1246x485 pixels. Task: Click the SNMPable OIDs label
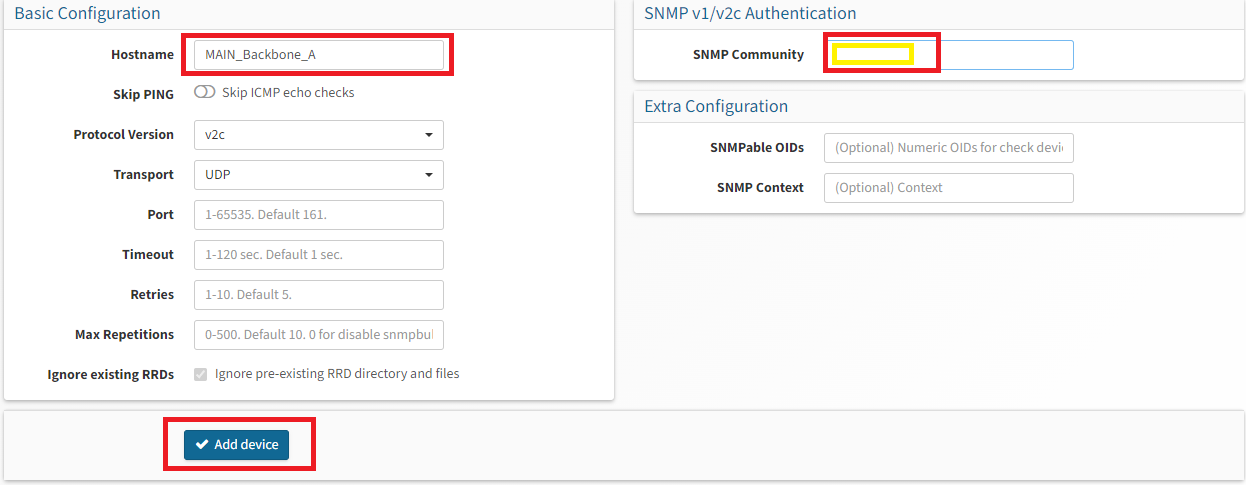click(x=757, y=147)
